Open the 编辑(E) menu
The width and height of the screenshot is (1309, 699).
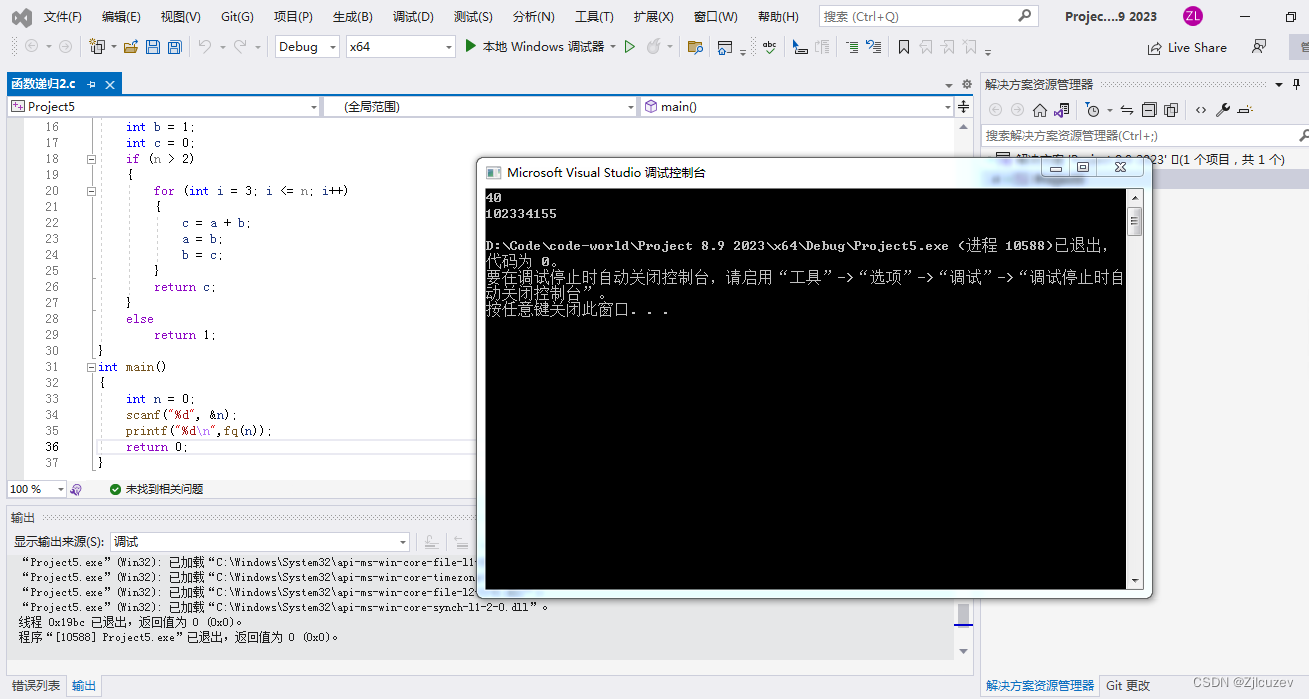coord(121,17)
